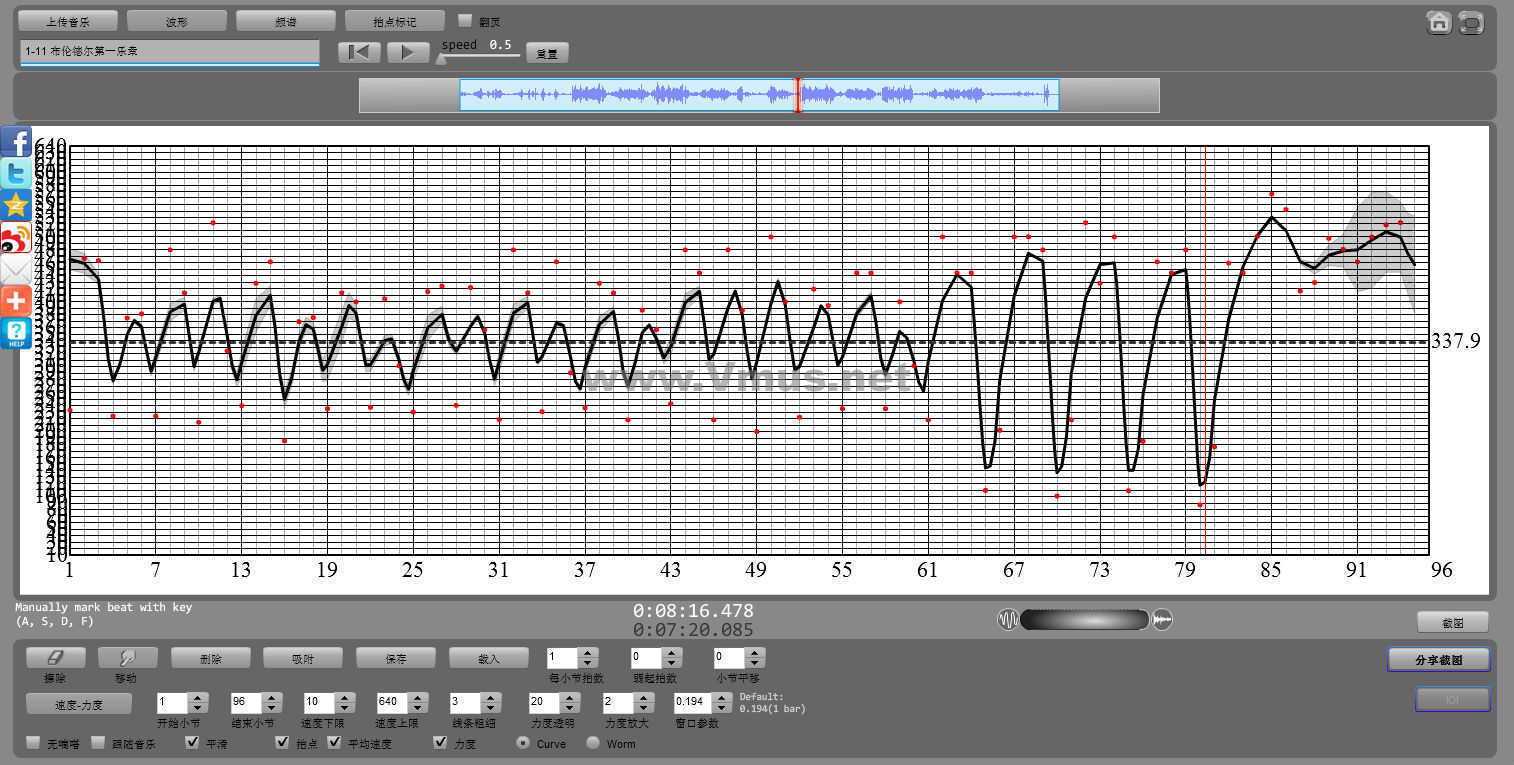Screen dimensions: 1514x765
Task: Share via the Facebook icon
Action: (16, 142)
